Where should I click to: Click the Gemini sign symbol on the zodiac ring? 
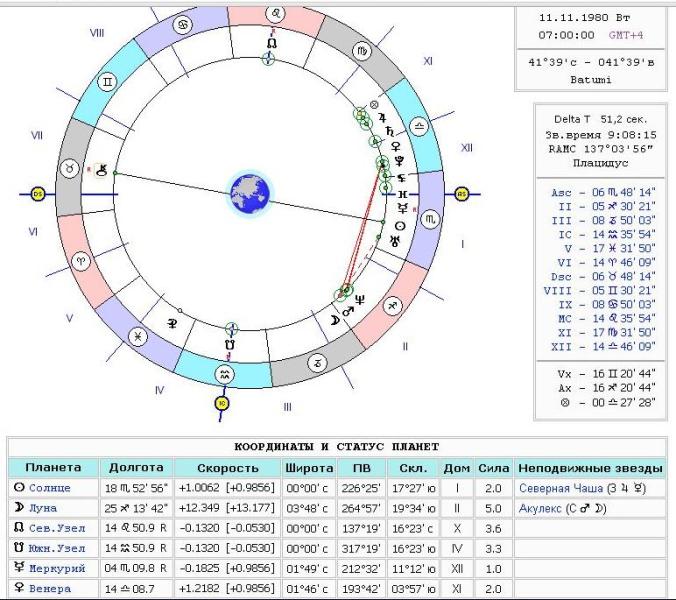pyautogui.click(x=107, y=82)
